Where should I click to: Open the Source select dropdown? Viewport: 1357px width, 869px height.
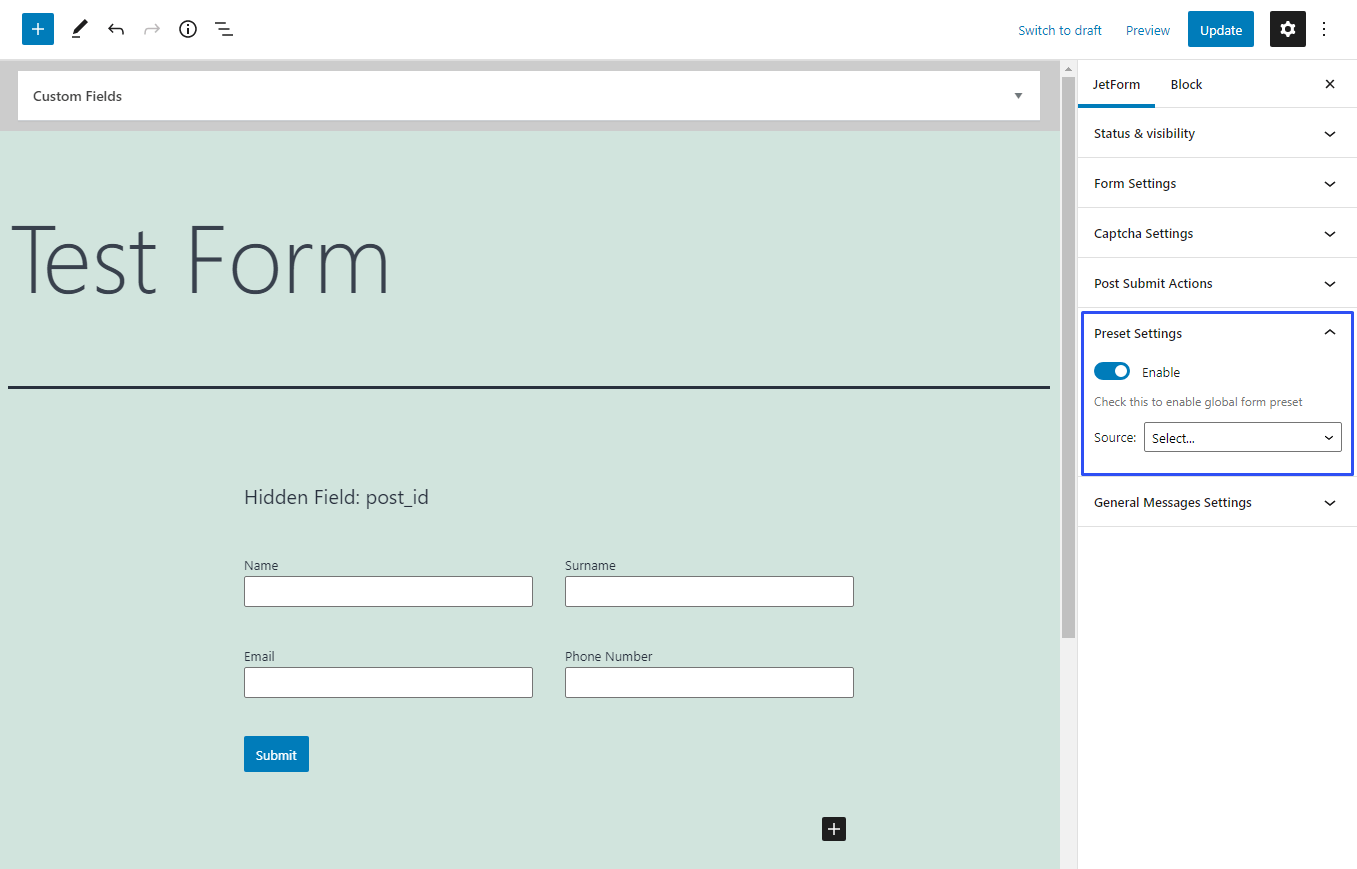[x=1242, y=437]
